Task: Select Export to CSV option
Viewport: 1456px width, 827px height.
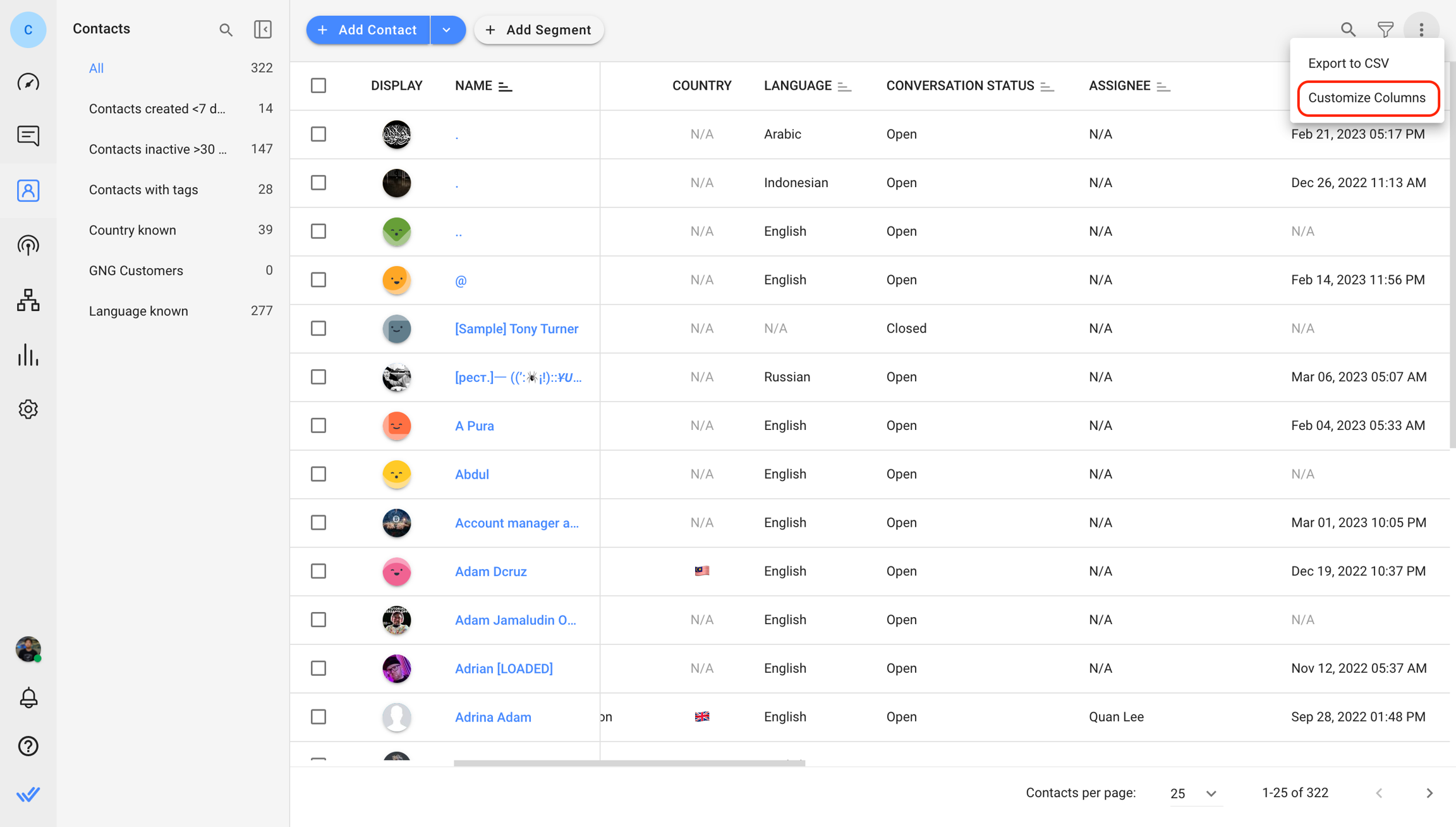Action: click(x=1348, y=63)
